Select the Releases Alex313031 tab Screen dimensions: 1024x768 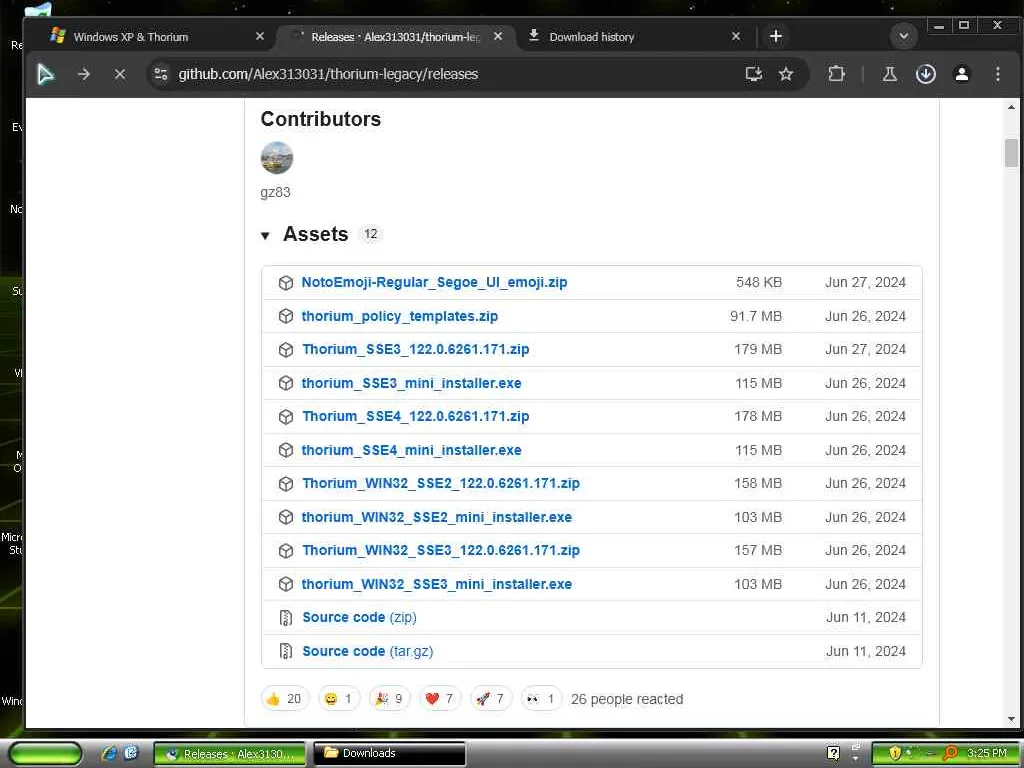click(x=396, y=37)
